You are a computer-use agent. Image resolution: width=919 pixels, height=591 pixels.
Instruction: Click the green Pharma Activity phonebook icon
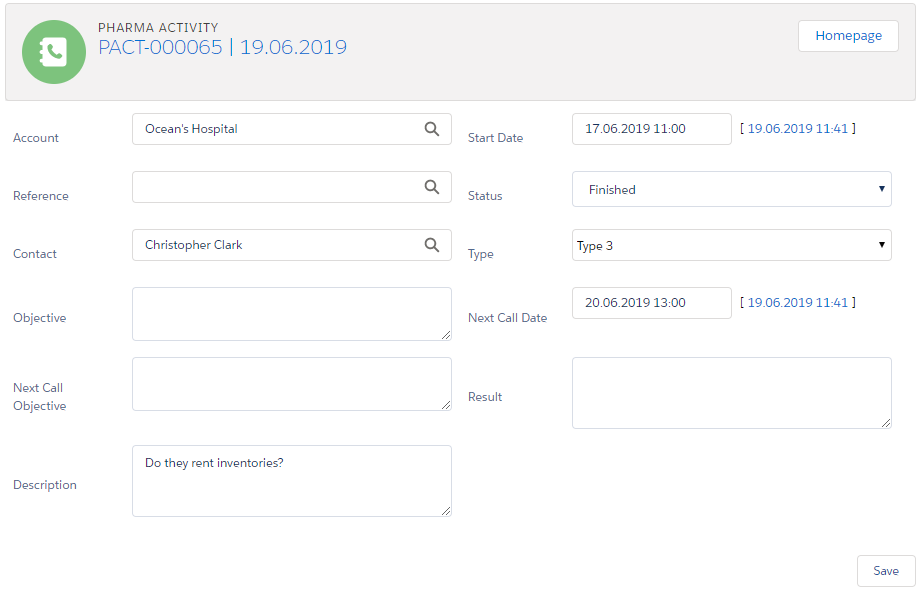pos(54,52)
